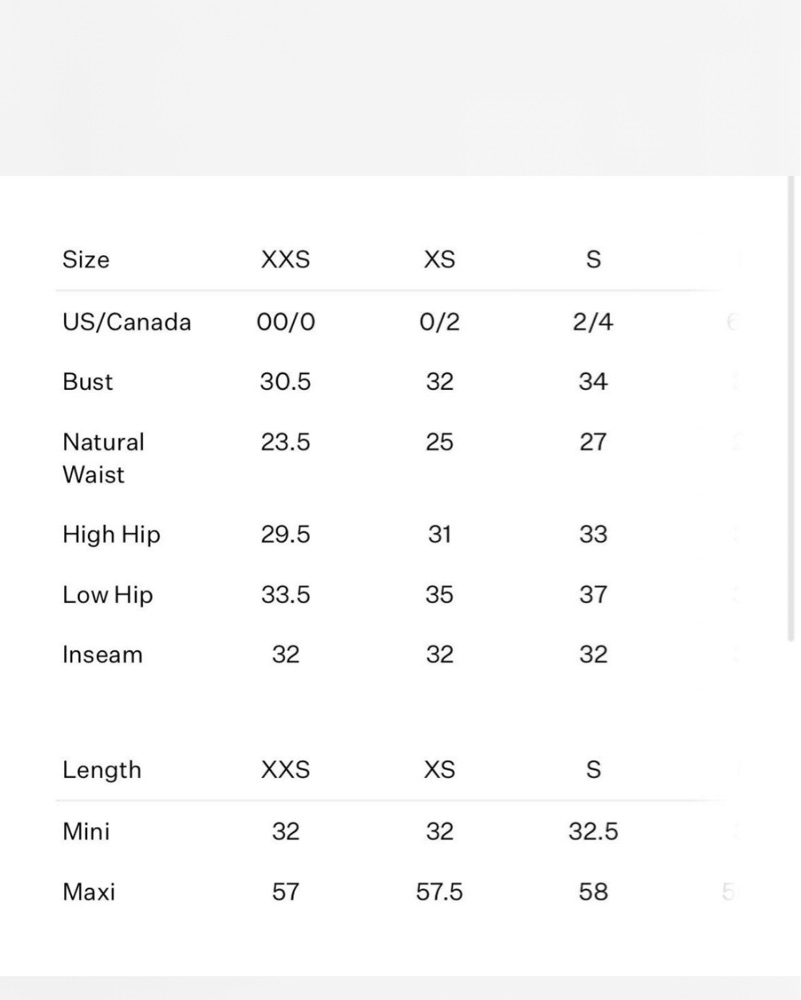This screenshot has width=801, height=1000.
Task: Click the US/Canada size 00/0 cell
Action: click(x=285, y=322)
